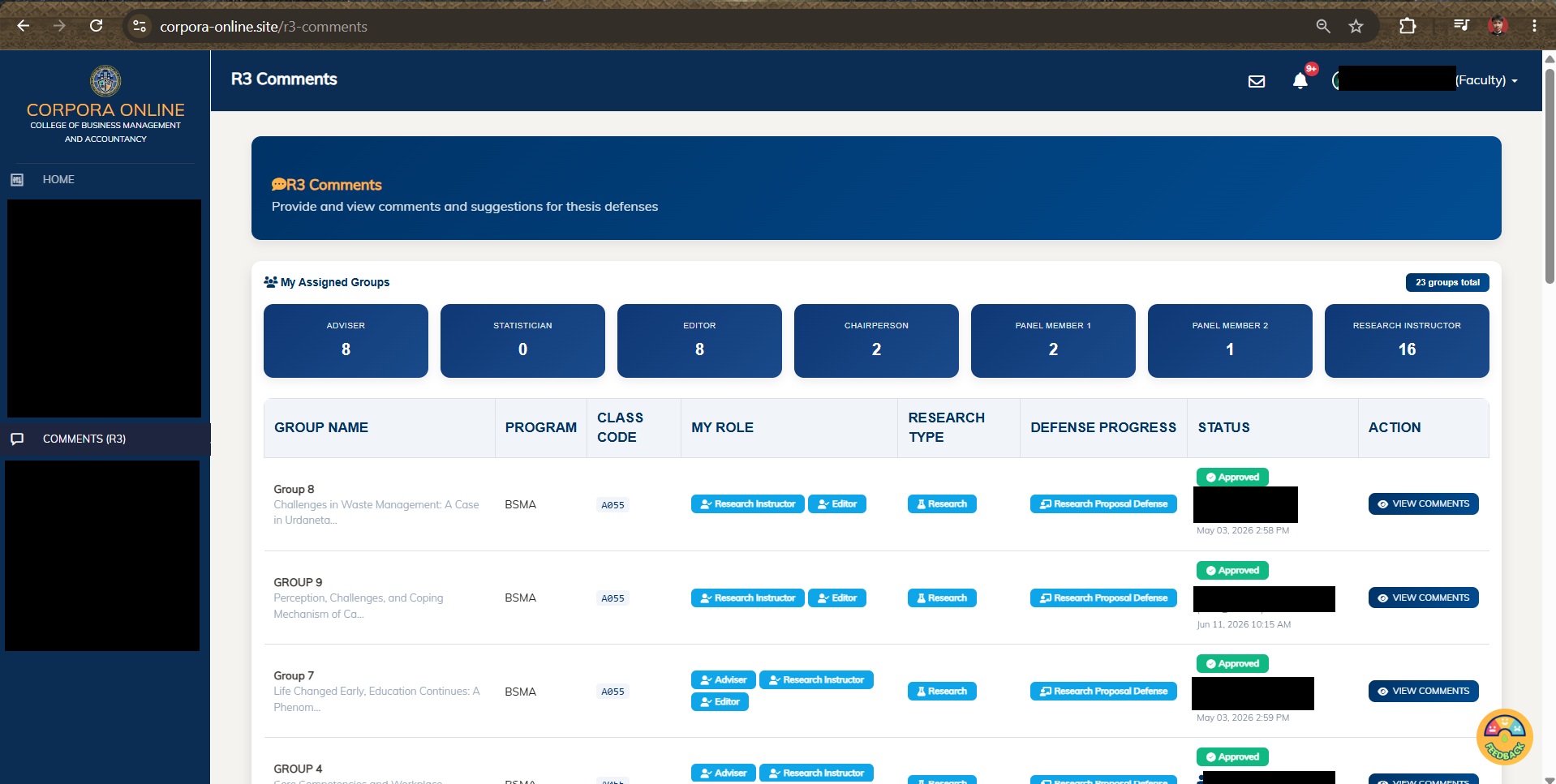This screenshot has width=1556, height=784.
Task: View site information in the address bar
Action: point(140,26)
